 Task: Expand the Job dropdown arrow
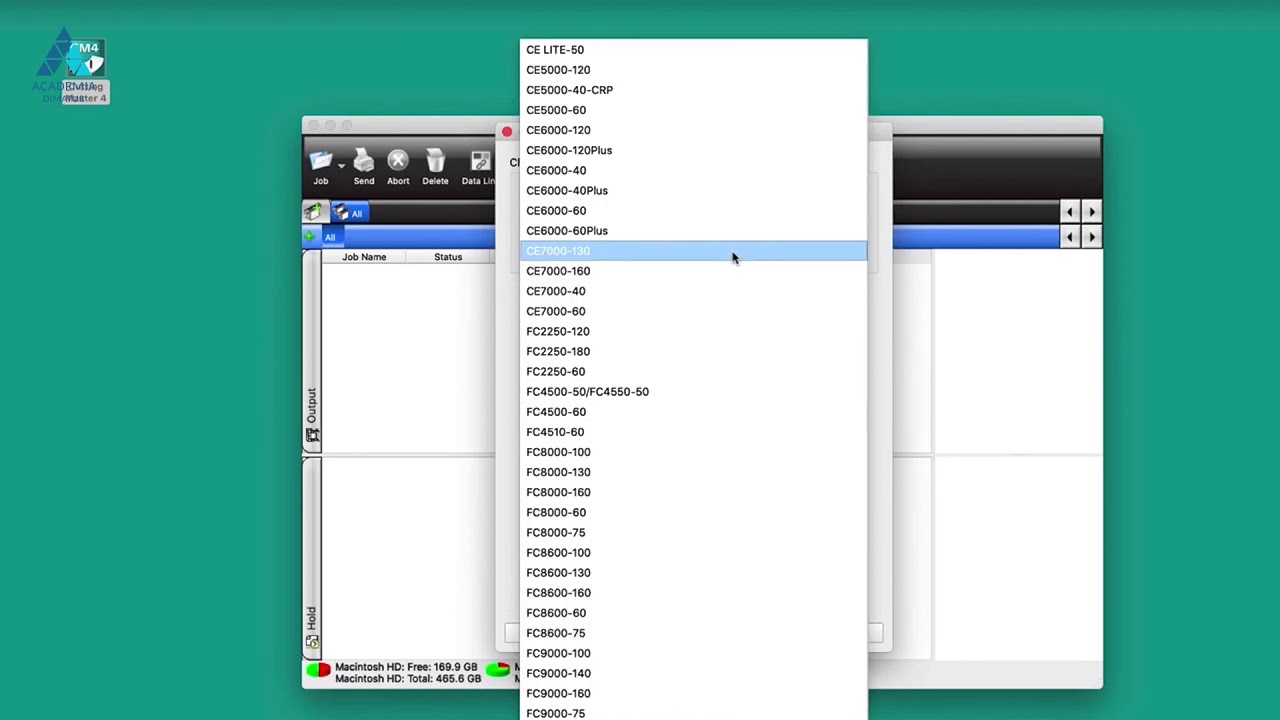(341, 166)
